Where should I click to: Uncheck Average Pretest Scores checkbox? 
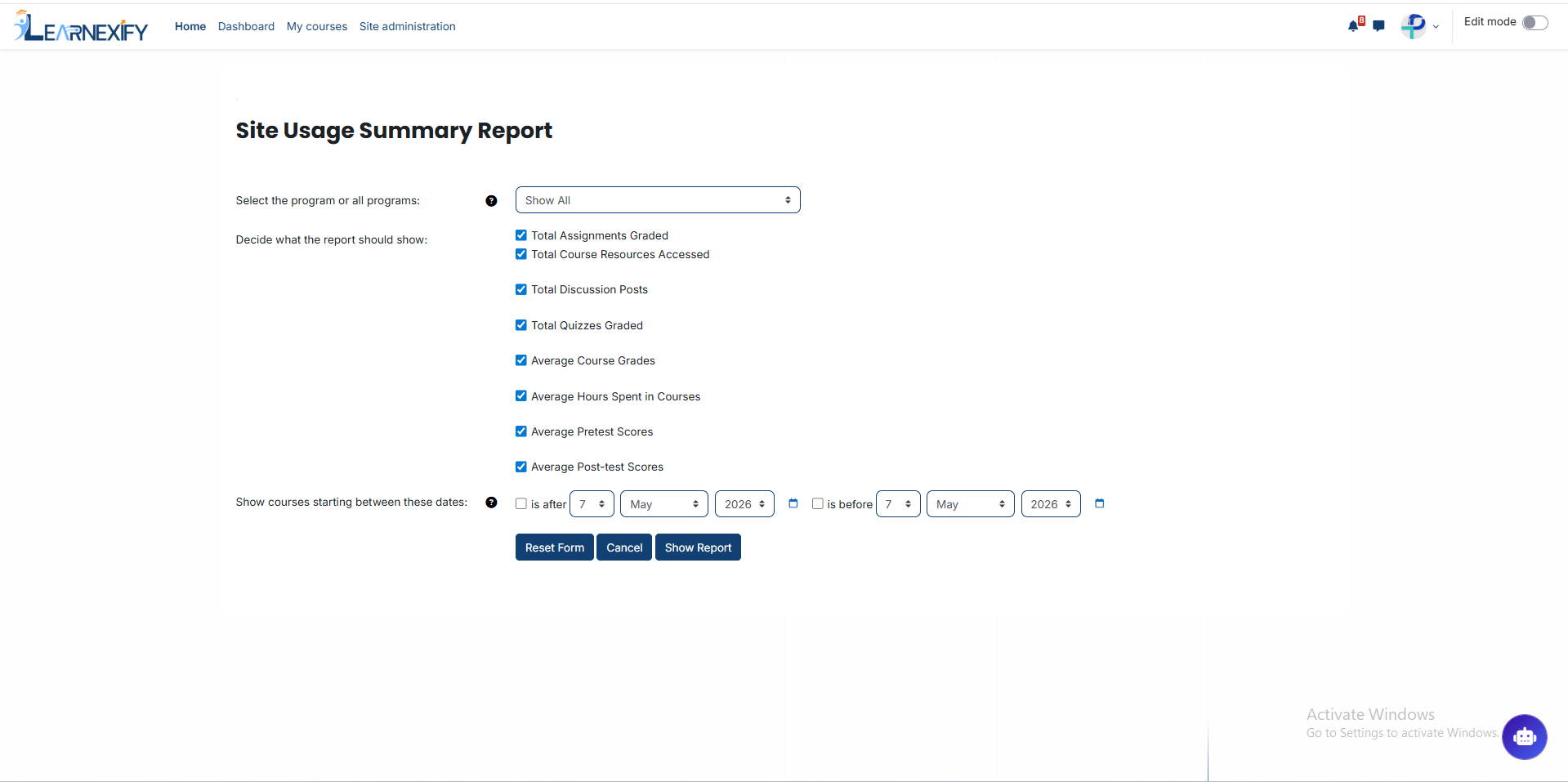pos(521,431)
